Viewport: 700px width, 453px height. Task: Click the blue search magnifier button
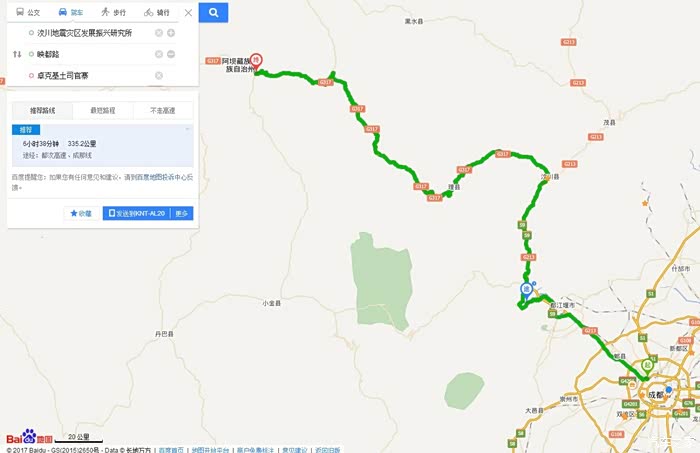[x=213, y=12]
